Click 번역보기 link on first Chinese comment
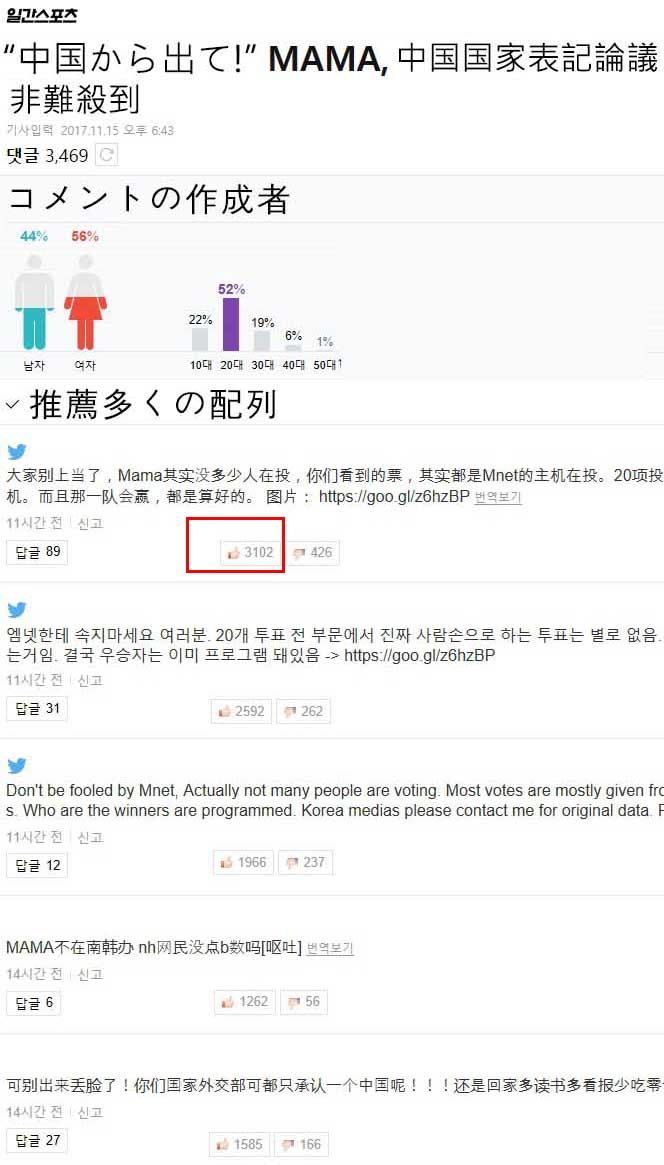The height and width of the screenshot is (1165, 664). pyautogui.click(x=498, y=498)
